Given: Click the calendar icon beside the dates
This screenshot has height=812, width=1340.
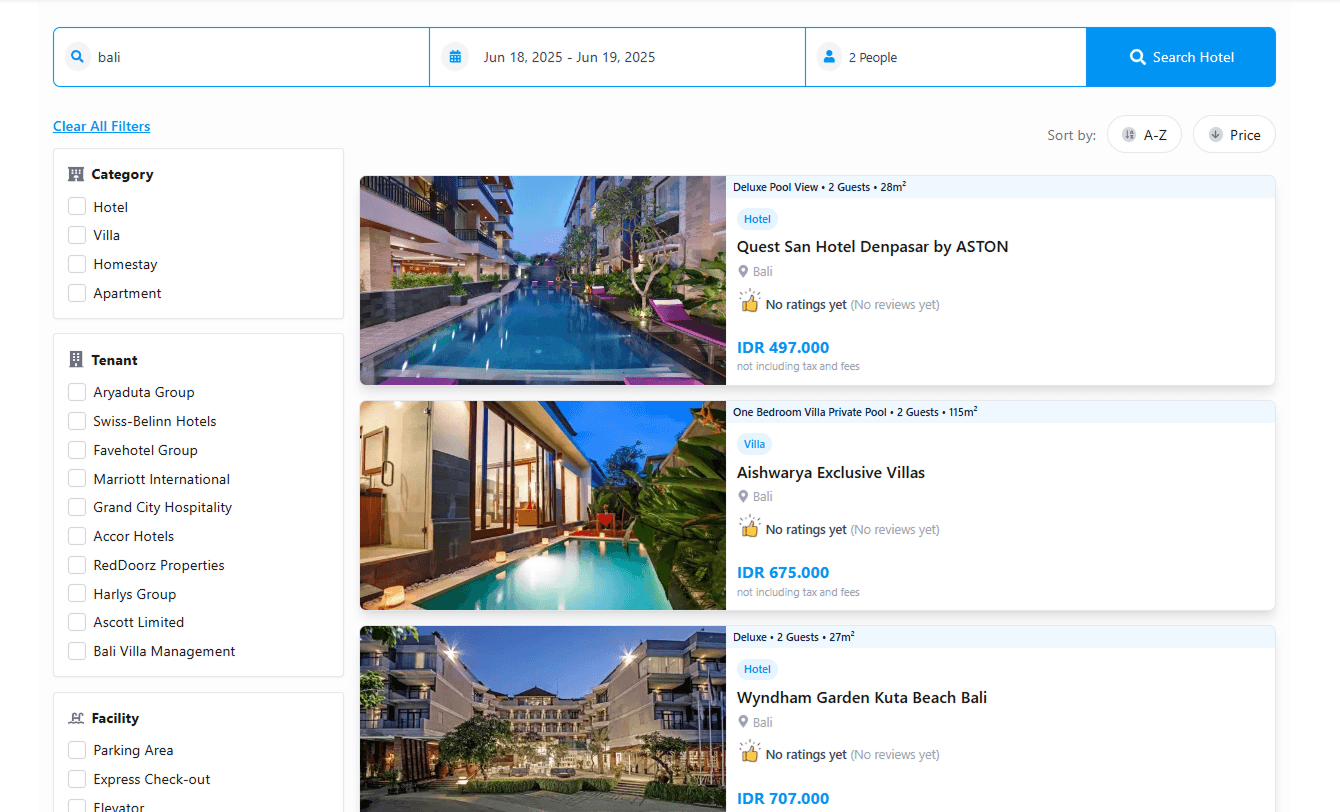Looking at the screenshot, I should (x=455, y=57).
